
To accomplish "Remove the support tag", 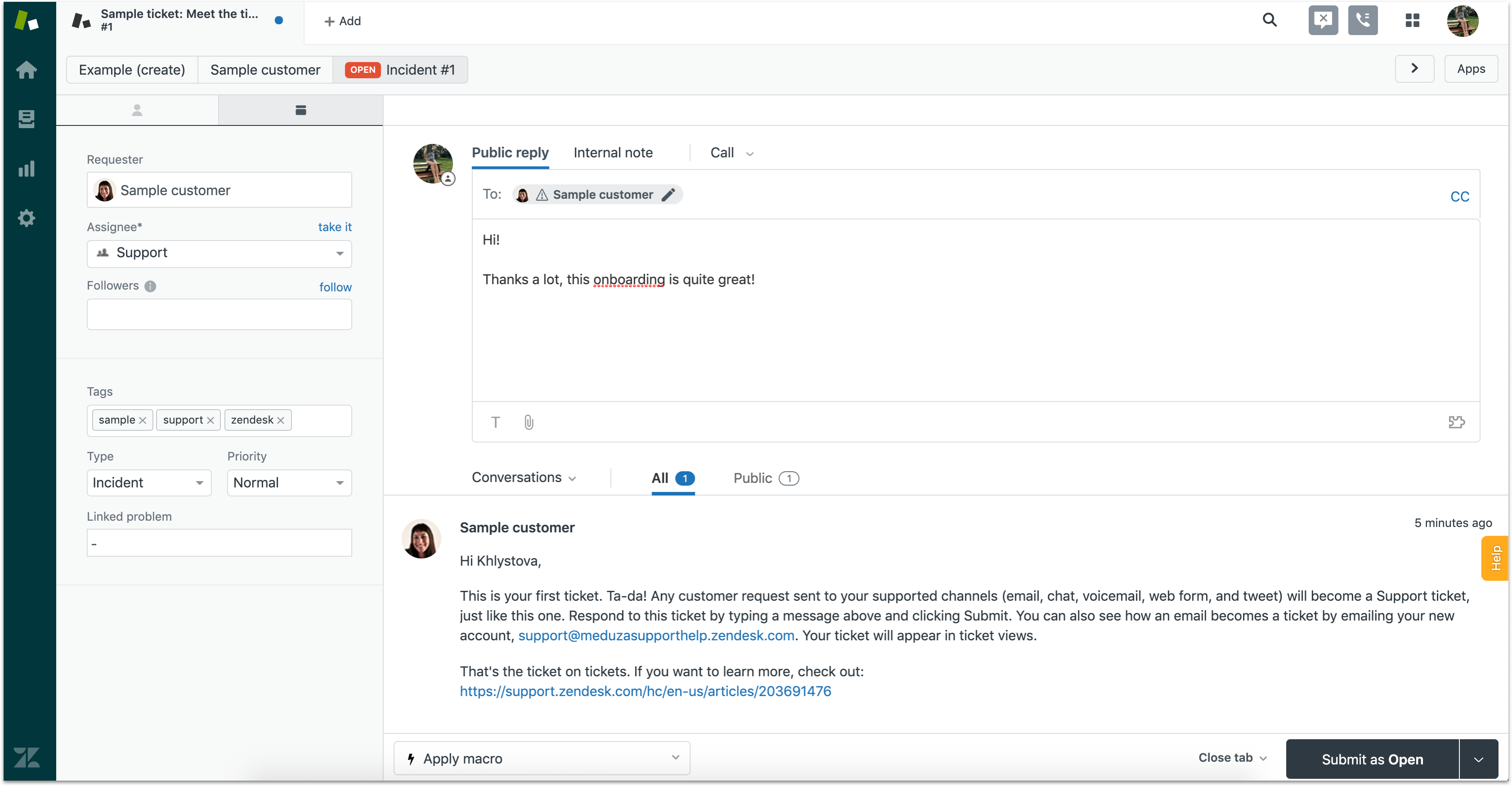I will tap(210, 420).
